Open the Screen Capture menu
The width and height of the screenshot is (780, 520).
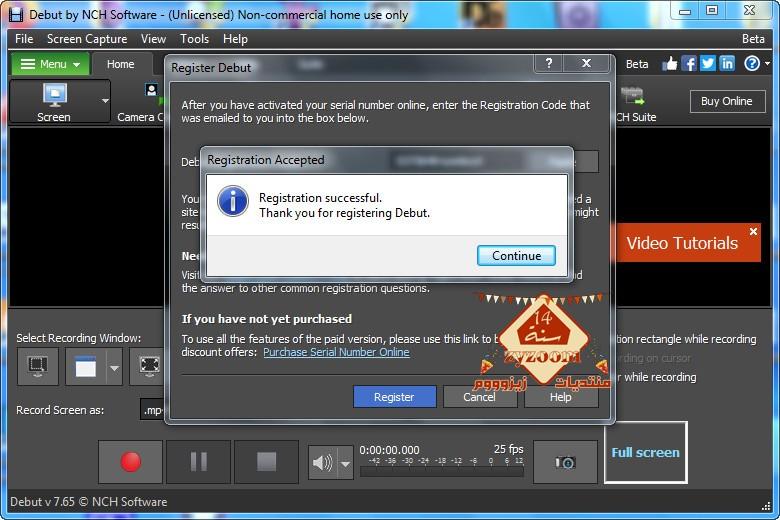point(87,39)
